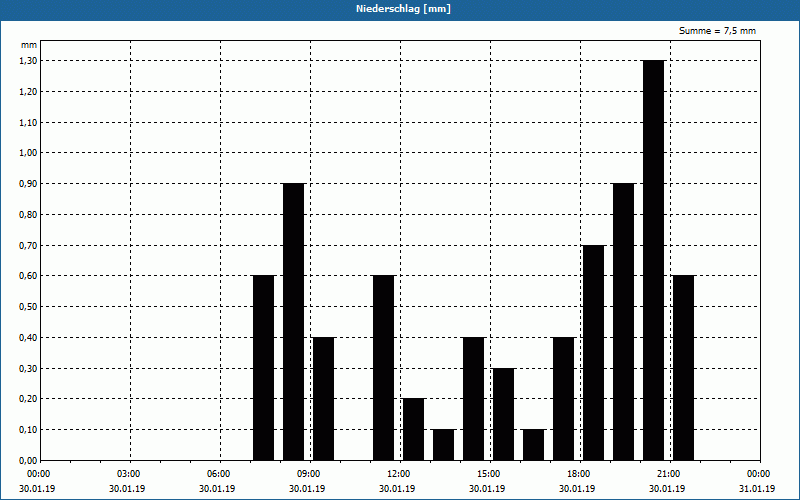Click the 03:00 time label on the x-axis

(129, 474)
